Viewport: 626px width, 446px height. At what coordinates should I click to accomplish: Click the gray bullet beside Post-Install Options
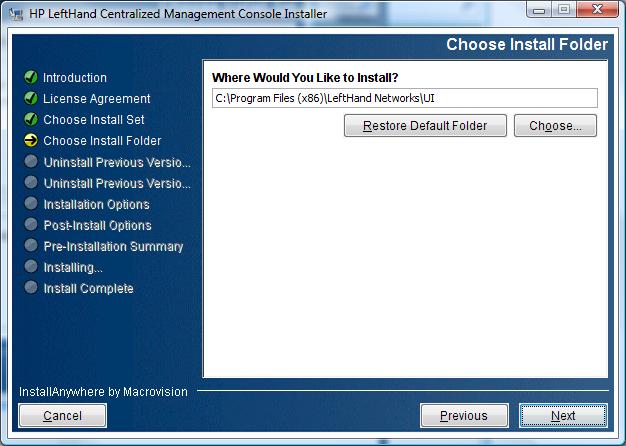pos(31,224)
